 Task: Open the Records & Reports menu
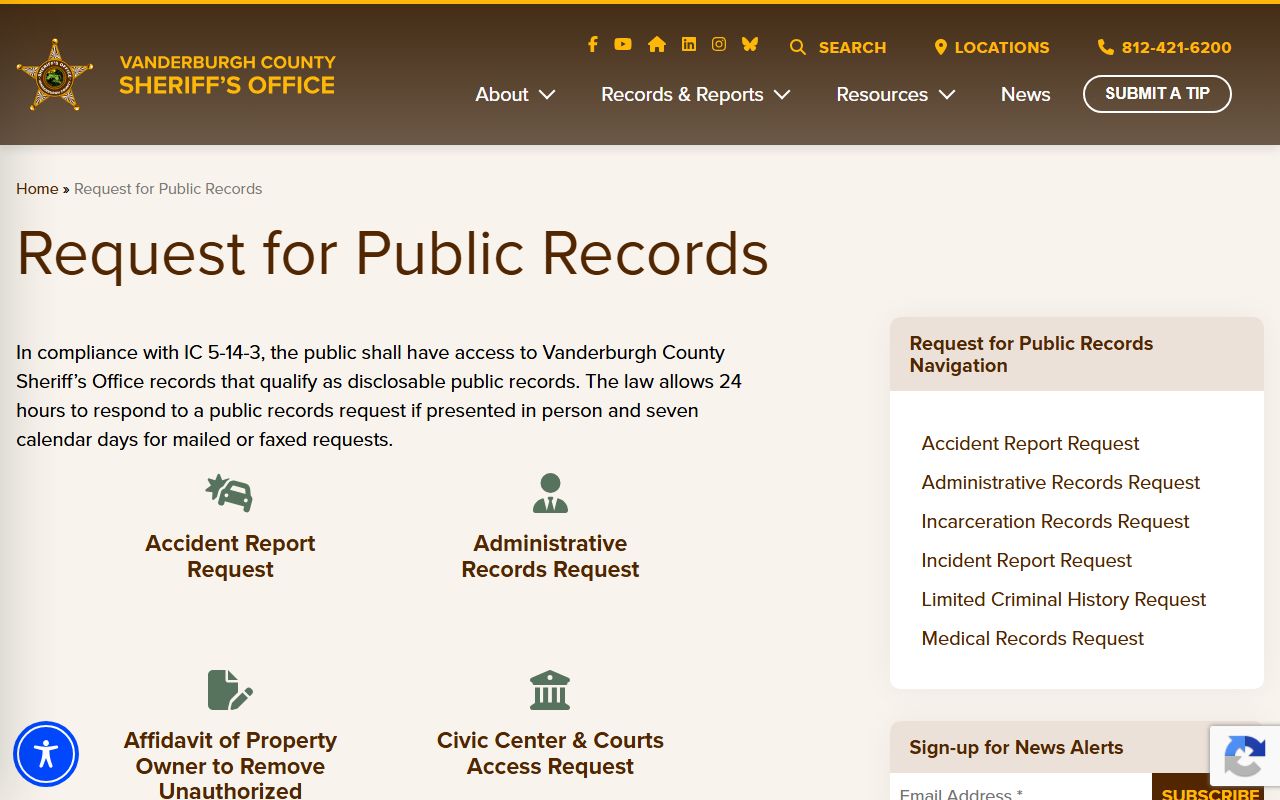tap(682, 94)
